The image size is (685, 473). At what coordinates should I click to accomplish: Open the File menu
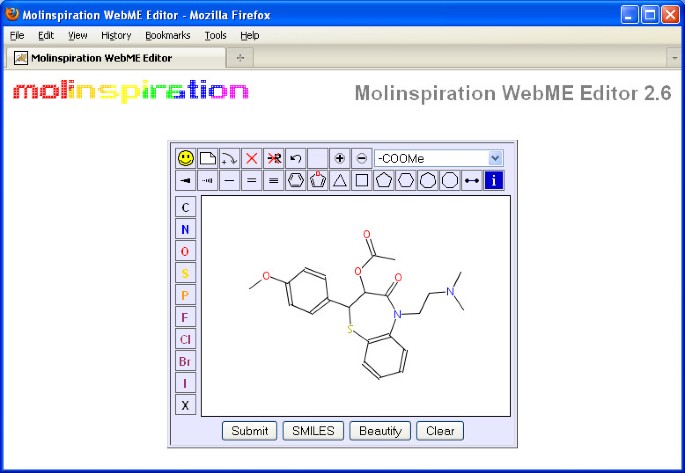[17, 35]
